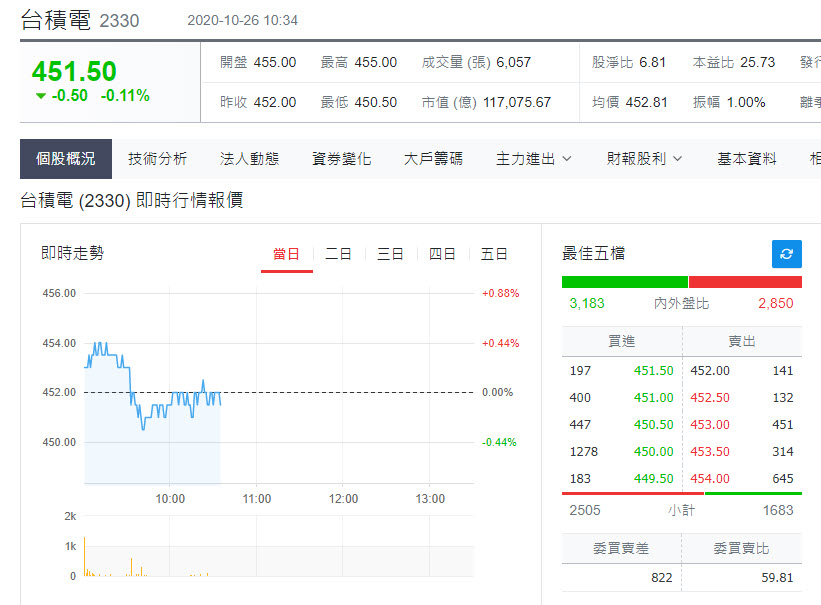Click the 小計 sell total 1683
Screen dimensions: 821x605
coord(778,510)
